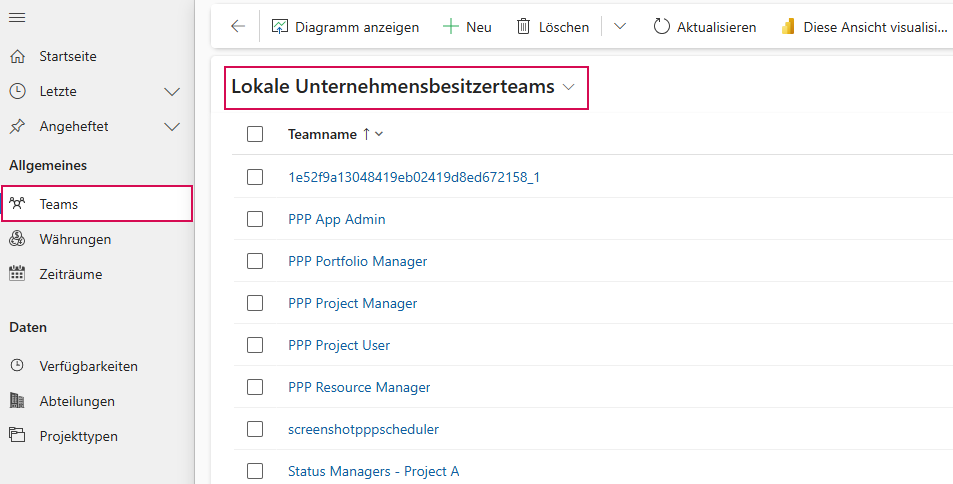
Task: Open the Löschen split dropdown arrow
Action: tap(619, 26)
